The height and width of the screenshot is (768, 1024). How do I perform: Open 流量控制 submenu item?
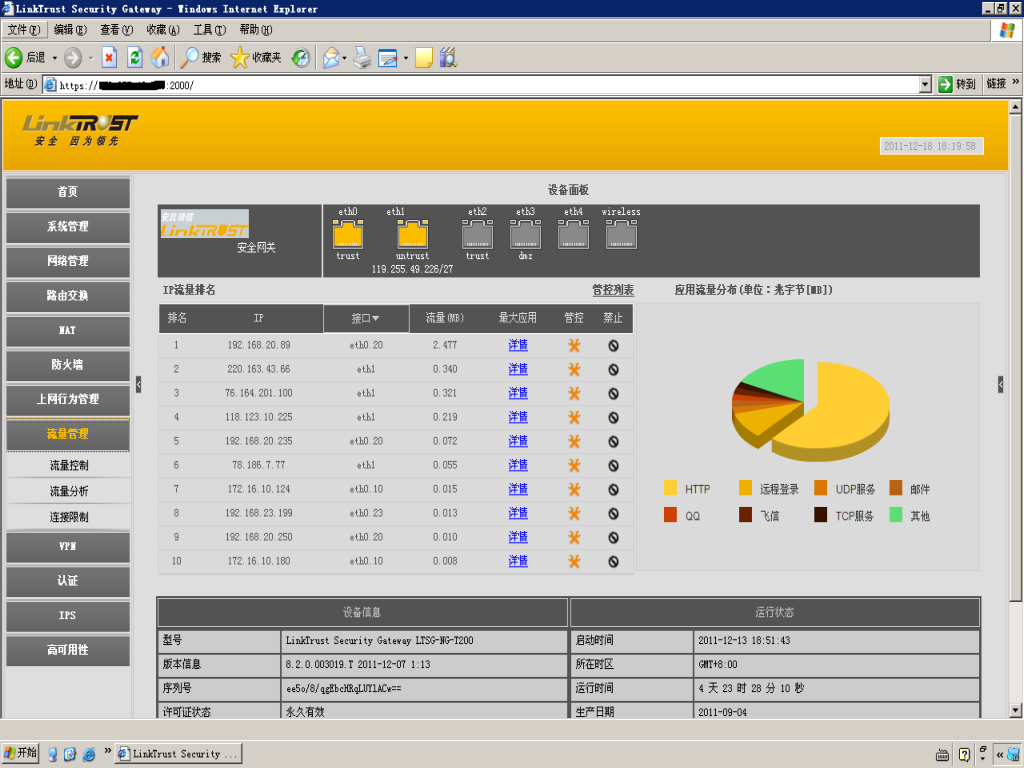coord(69,466)
